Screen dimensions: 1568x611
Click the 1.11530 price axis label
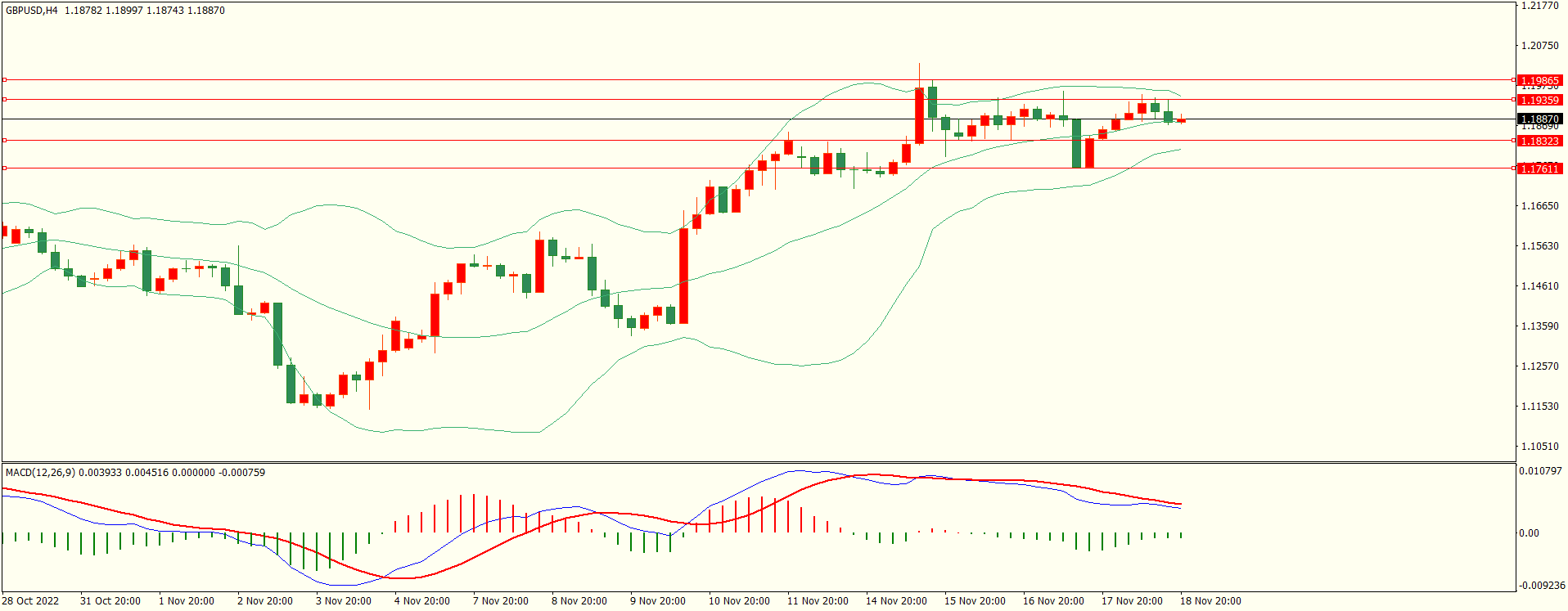click(x=1539, y=407)
